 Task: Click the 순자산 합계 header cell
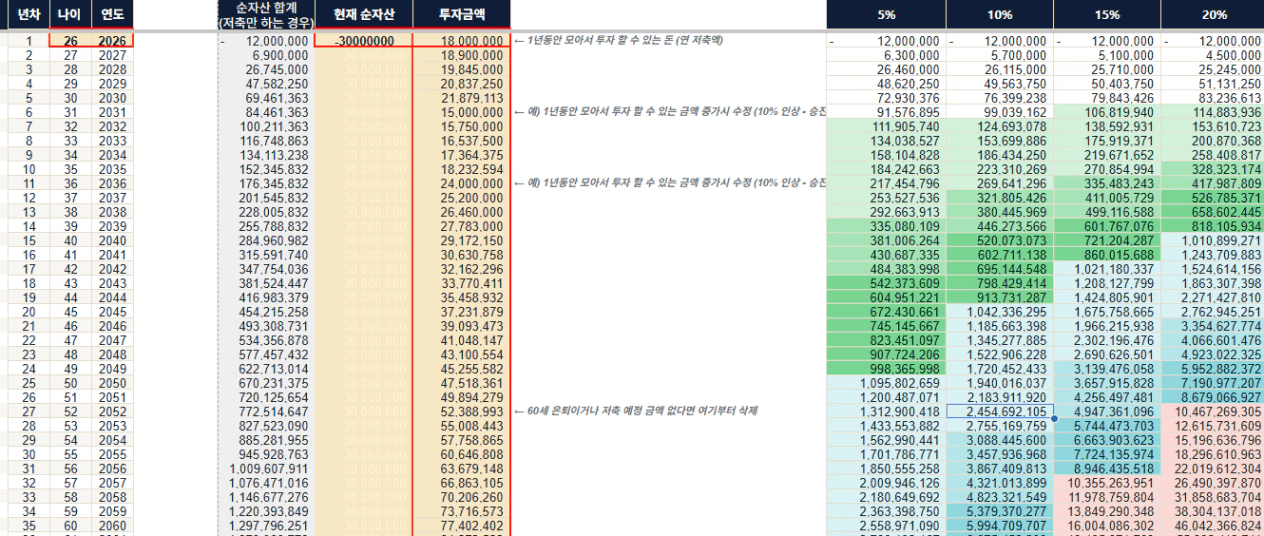(265, 14)
